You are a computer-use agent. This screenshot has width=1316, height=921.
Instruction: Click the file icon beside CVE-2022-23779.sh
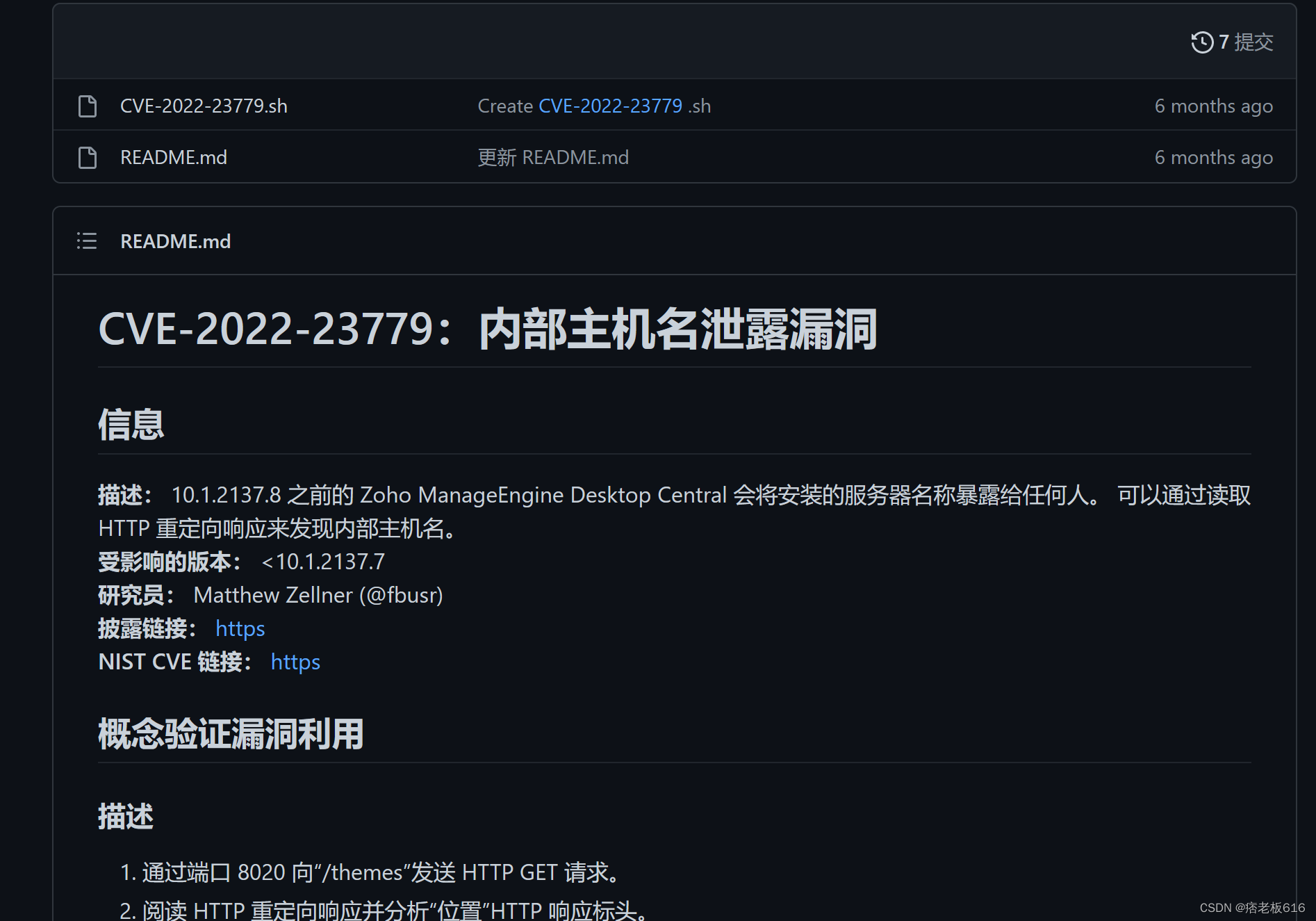[x=88, y=106]
